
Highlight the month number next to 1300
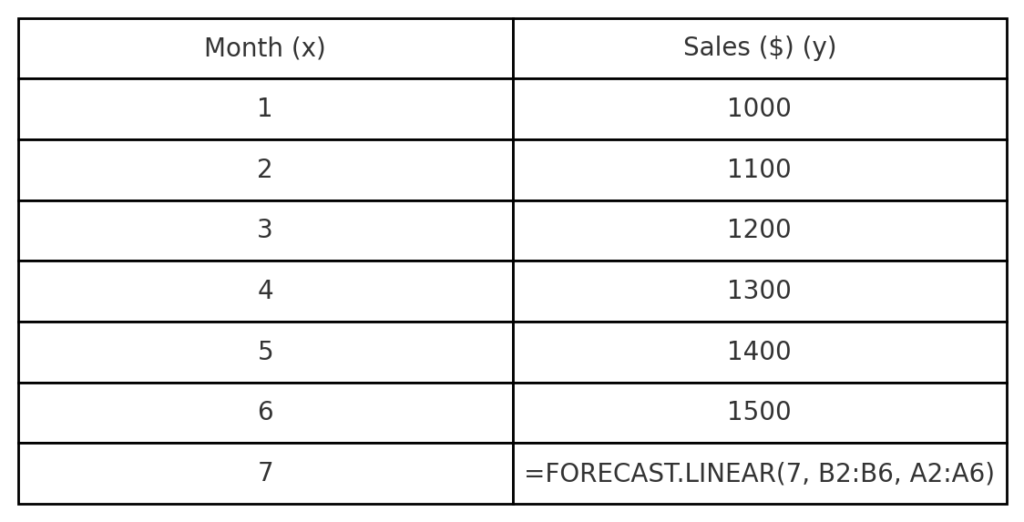pyautogui.click(x=265, y=291)
